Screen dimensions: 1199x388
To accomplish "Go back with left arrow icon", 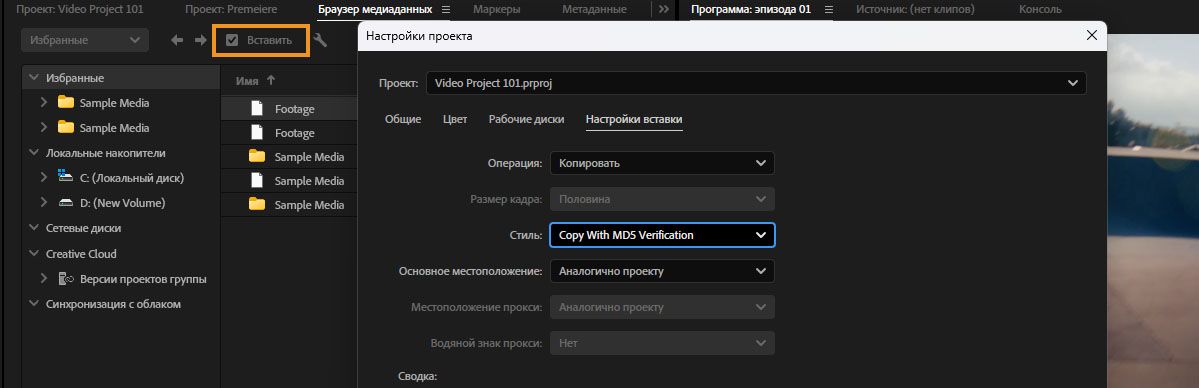I will click(177, 41).
